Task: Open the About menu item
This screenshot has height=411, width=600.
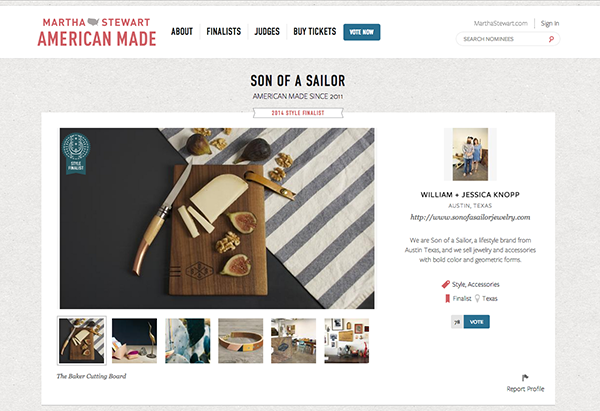Action: (182, 31)
